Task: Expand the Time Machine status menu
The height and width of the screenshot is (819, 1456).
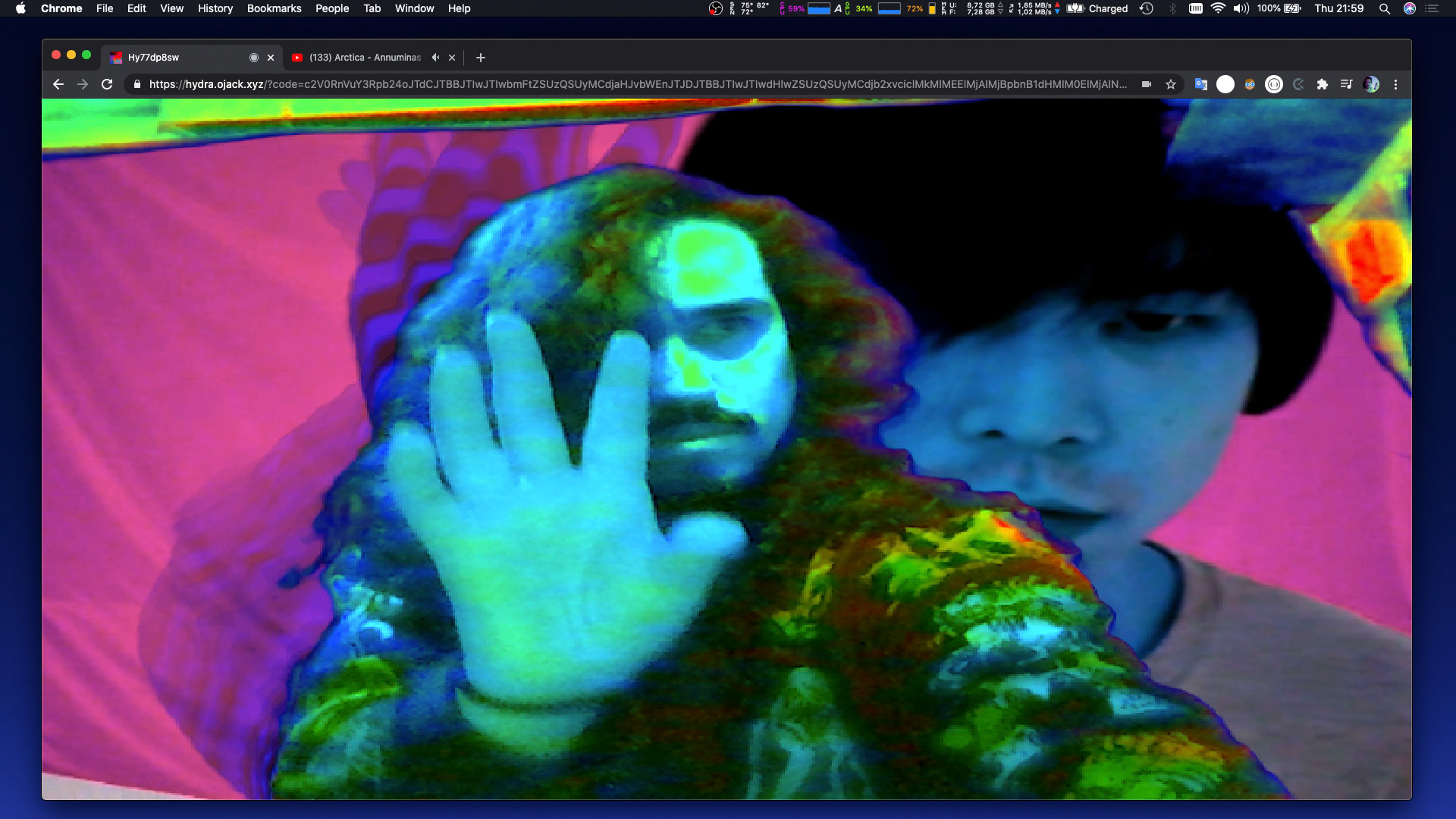Action: 1147,8
